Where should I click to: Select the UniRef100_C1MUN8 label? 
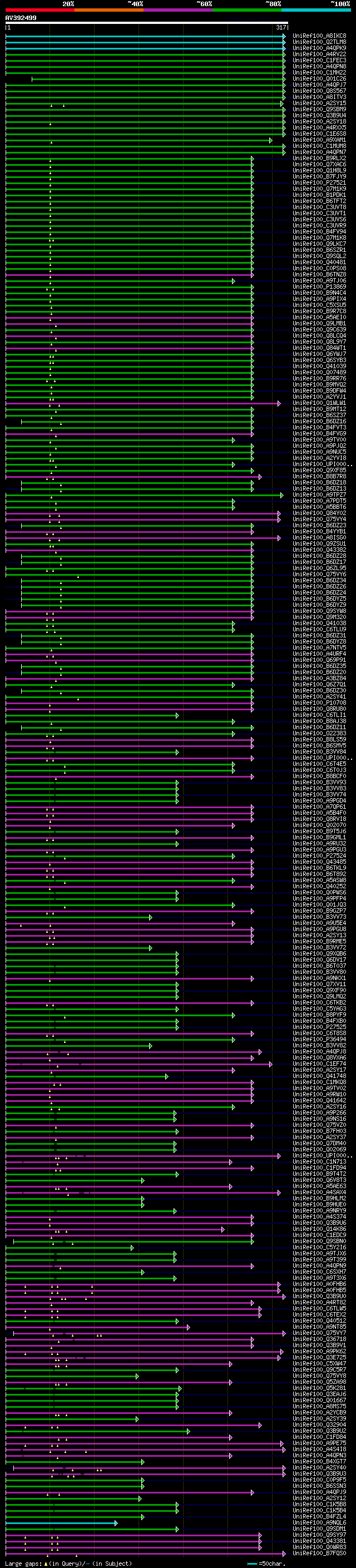(x=319, y=146)
